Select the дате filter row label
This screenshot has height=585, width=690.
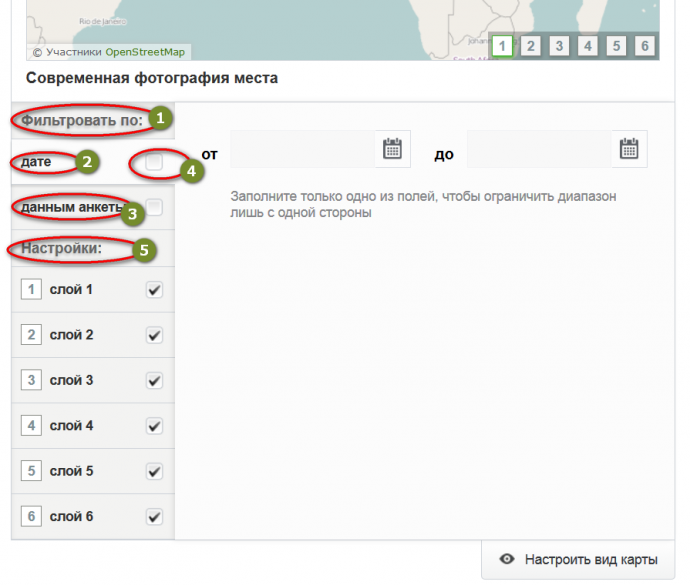(36, 162)
